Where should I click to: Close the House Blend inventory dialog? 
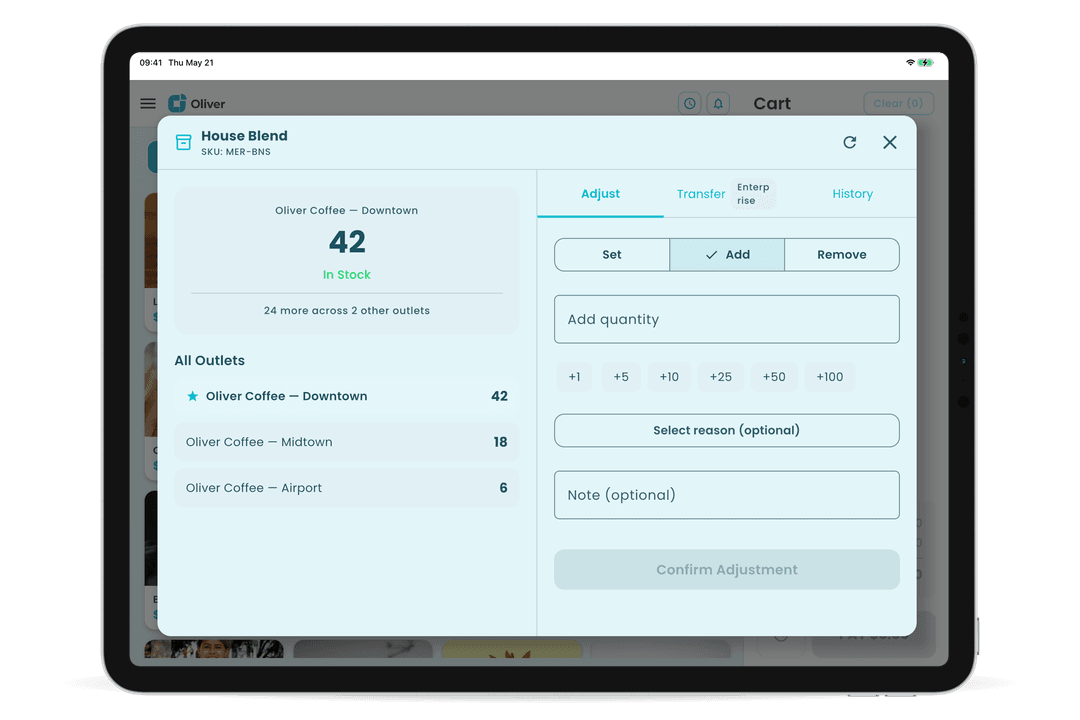click(890, 142)
